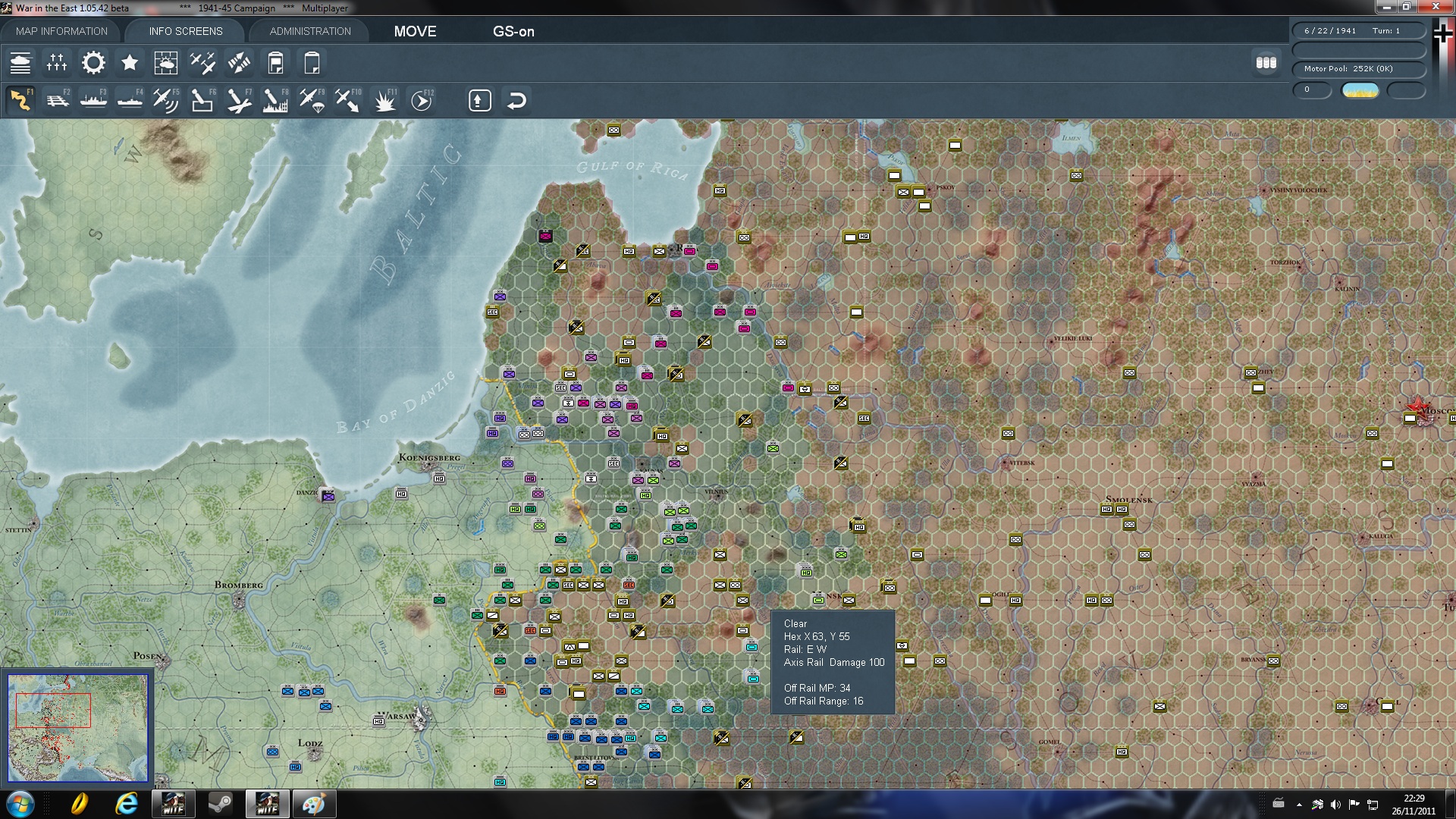
Task: Select F6 bomb unit mode
Action: click(202, 100)
